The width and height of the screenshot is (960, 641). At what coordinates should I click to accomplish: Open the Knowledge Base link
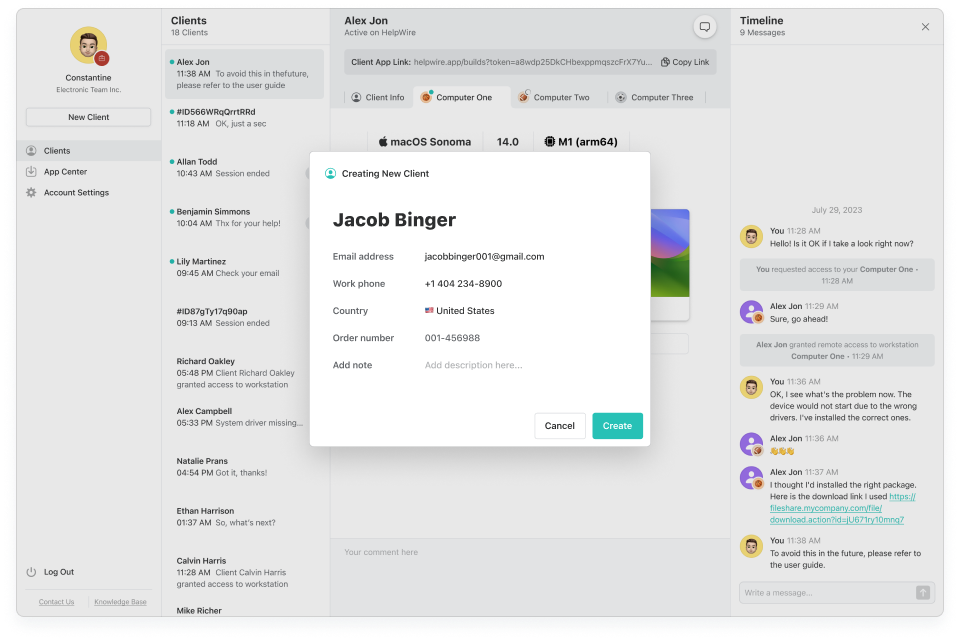point(121,602)
